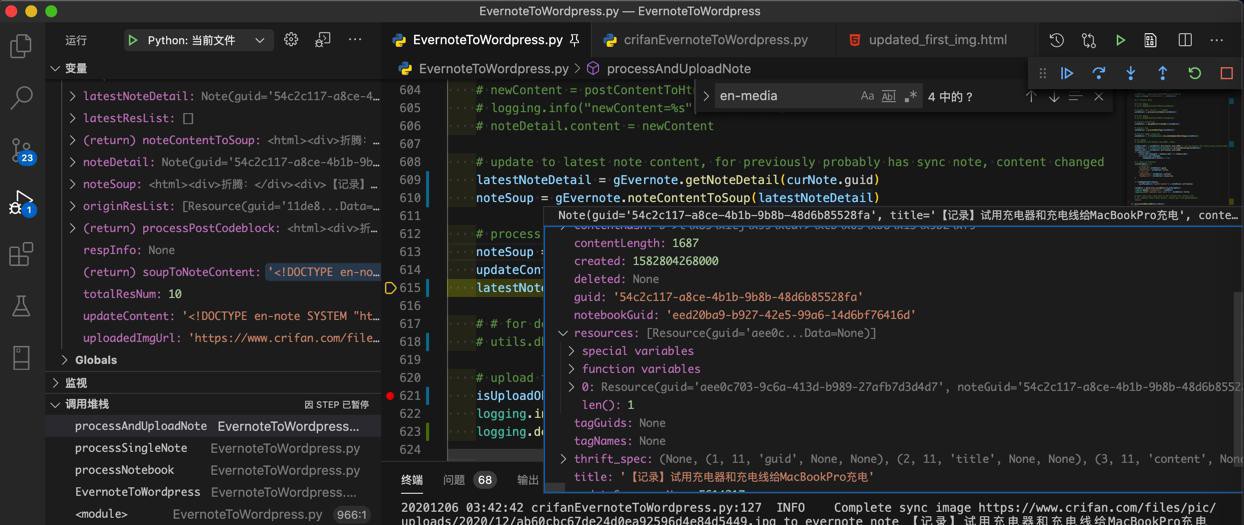Switch to crifanEvernoteToWordpress.py tab
Screen dimensions: 1244x525
click(715, 40)
